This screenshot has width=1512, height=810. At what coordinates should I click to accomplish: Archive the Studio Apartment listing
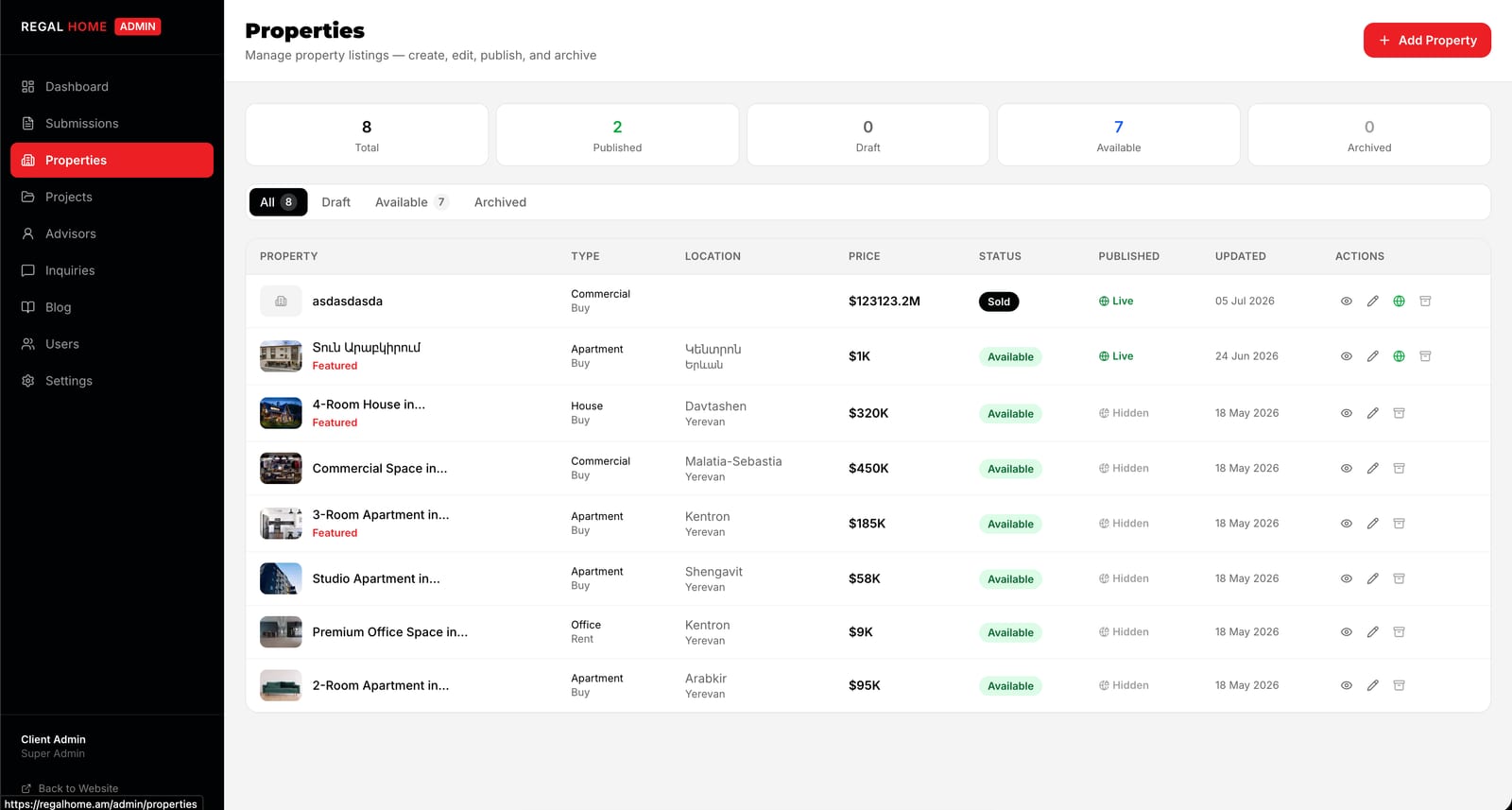1399,578
